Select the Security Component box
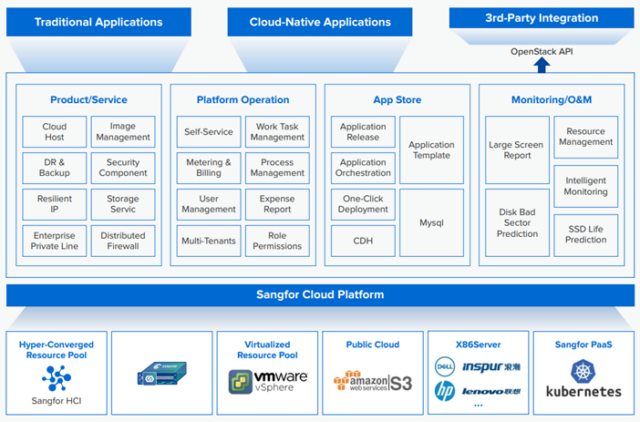 tap(123, 168)
